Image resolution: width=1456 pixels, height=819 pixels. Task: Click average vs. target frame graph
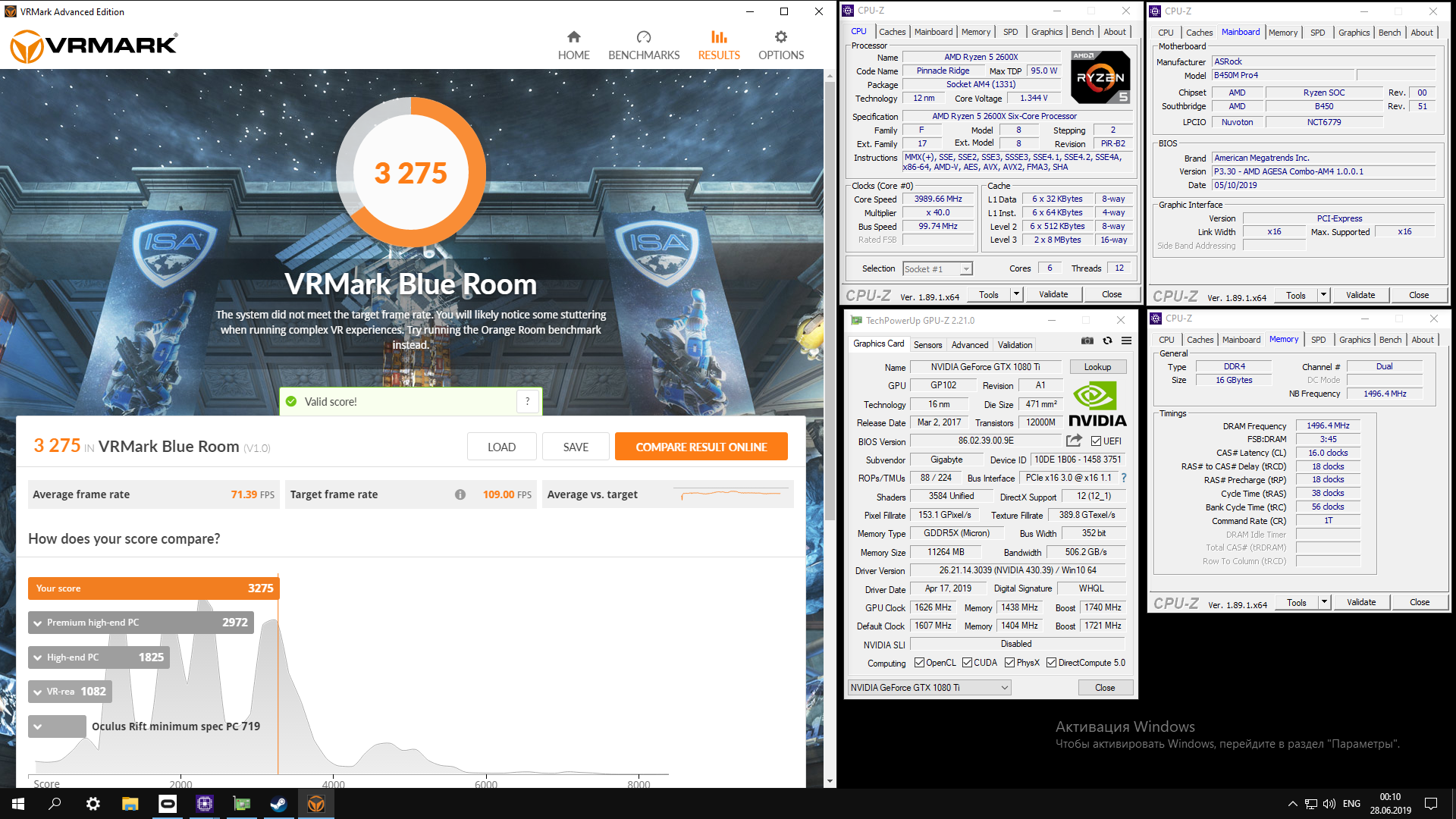[732, 494]
